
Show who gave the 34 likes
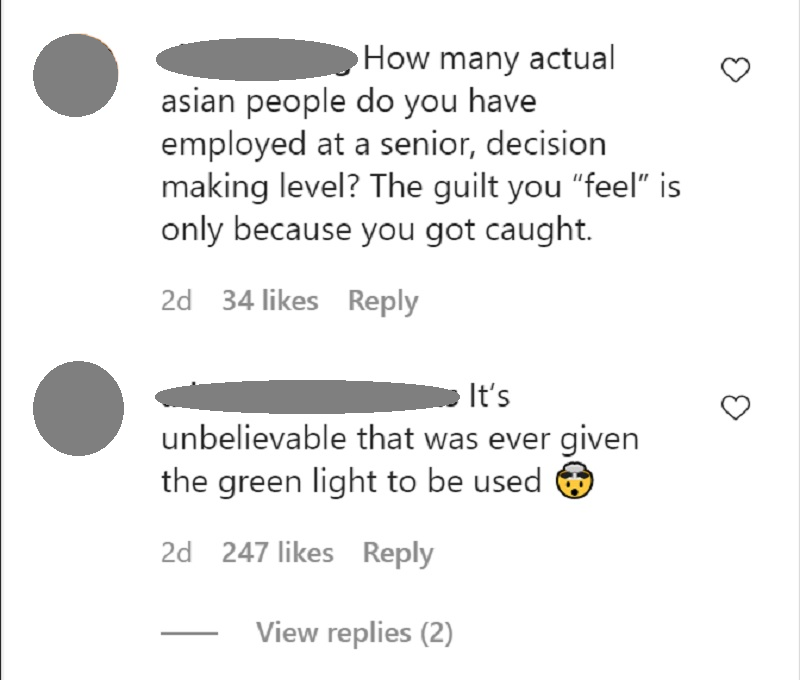270,300
